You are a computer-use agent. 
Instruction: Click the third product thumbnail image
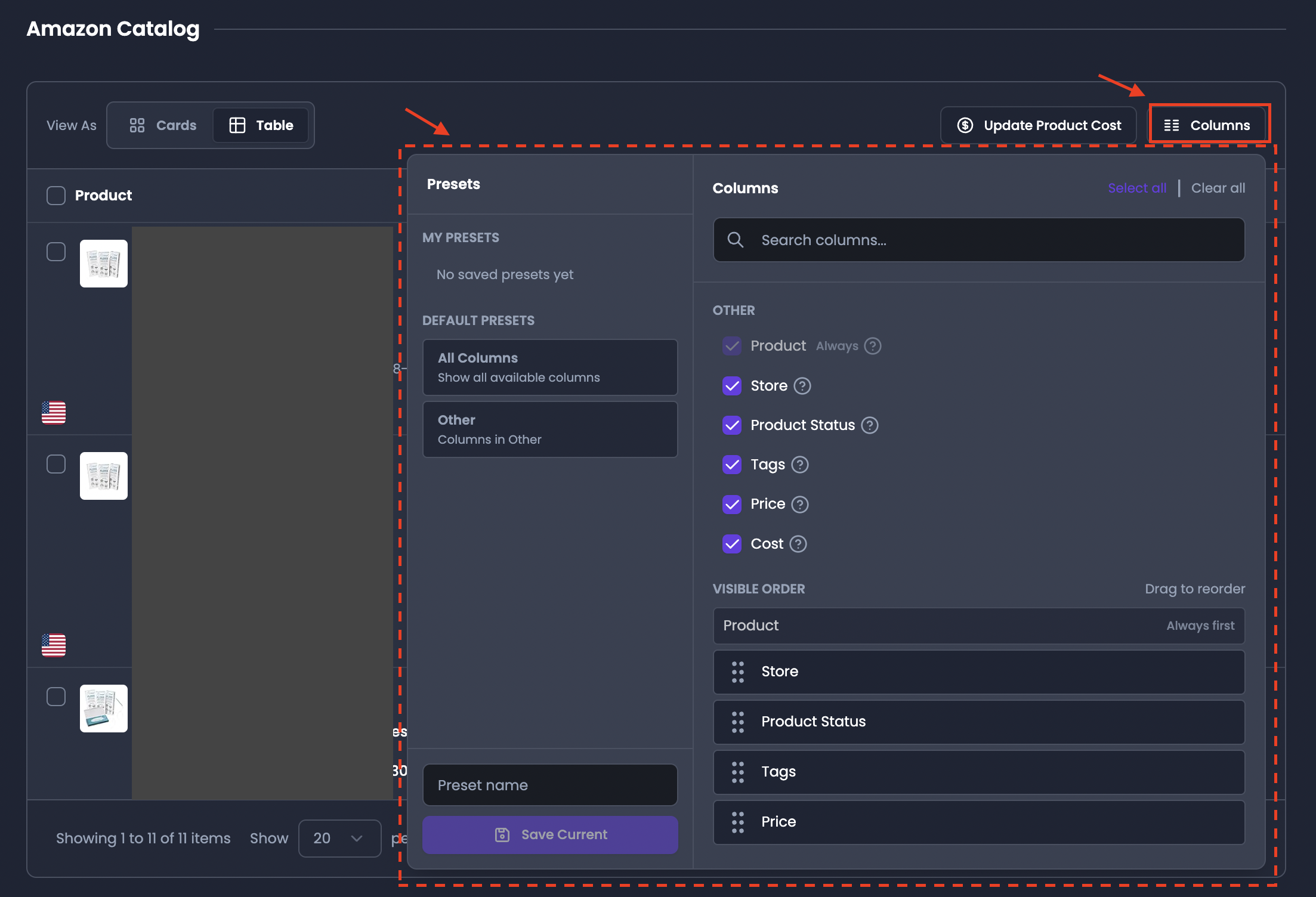pyautogui.click(x=104, y=709)
